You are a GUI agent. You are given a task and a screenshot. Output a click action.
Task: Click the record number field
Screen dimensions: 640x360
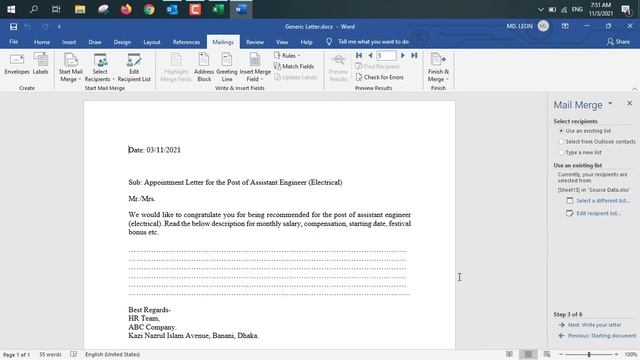(386, 56)
